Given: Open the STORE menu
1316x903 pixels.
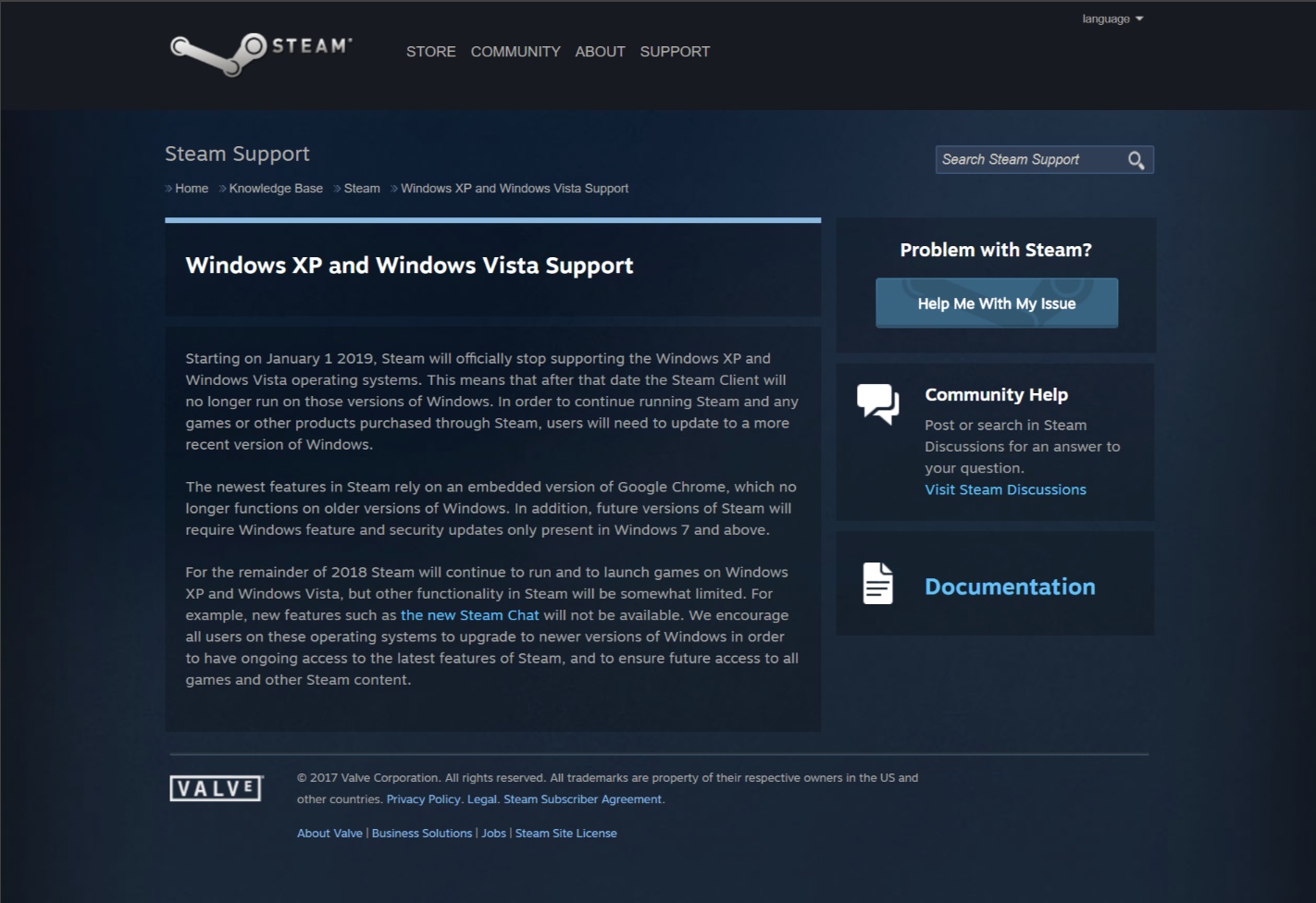Looking at the screenshot, I should [431, 52].
